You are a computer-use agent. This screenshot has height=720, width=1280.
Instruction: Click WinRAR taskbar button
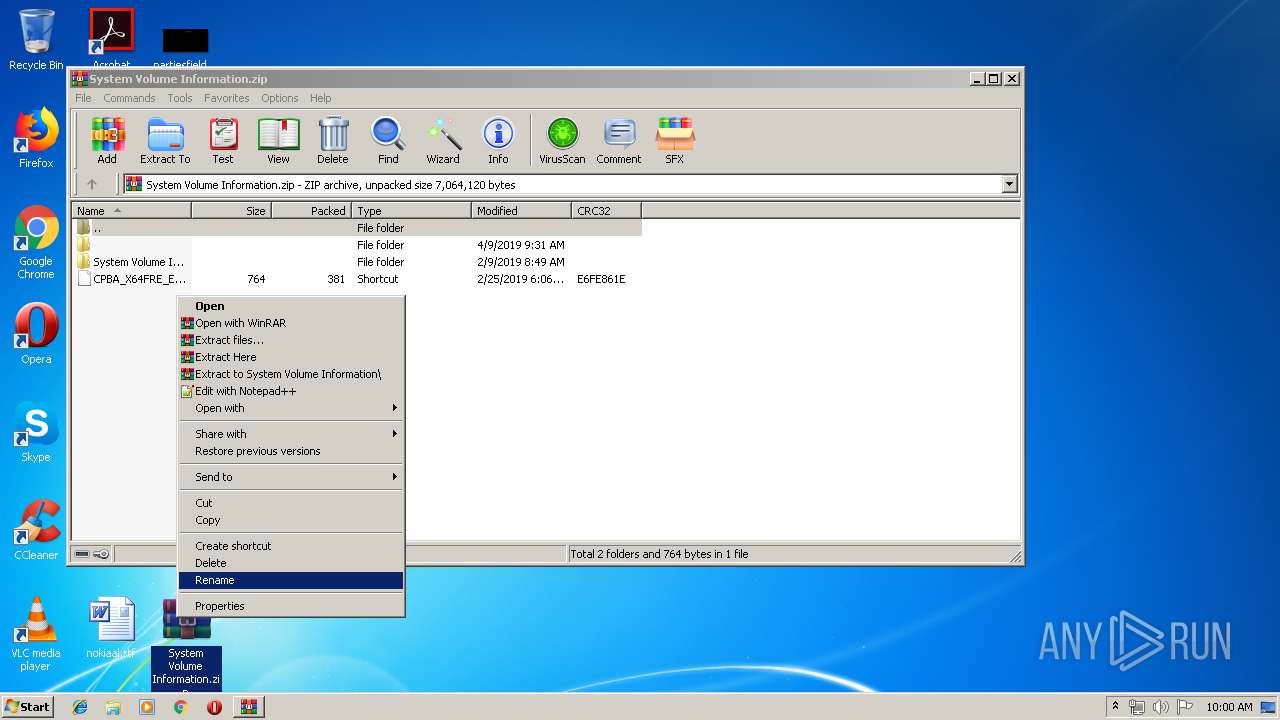(249, 707)
